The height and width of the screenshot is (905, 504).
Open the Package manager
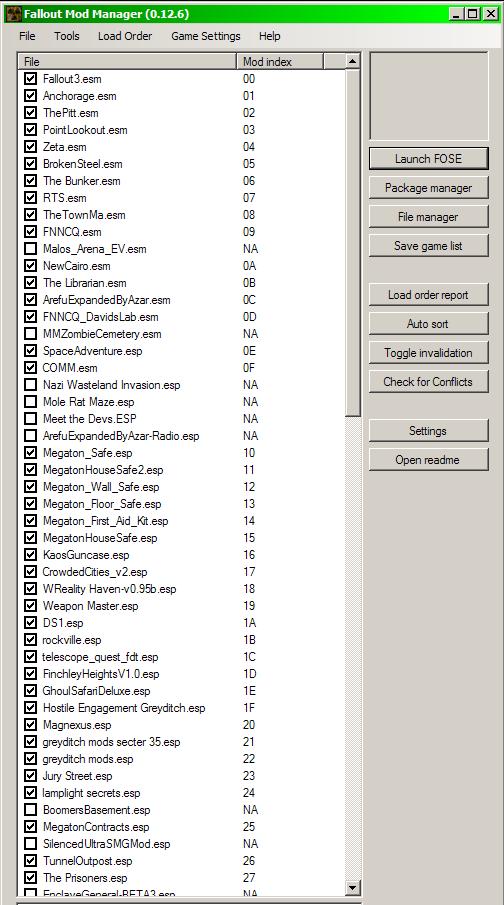click(x=428, y=188)
